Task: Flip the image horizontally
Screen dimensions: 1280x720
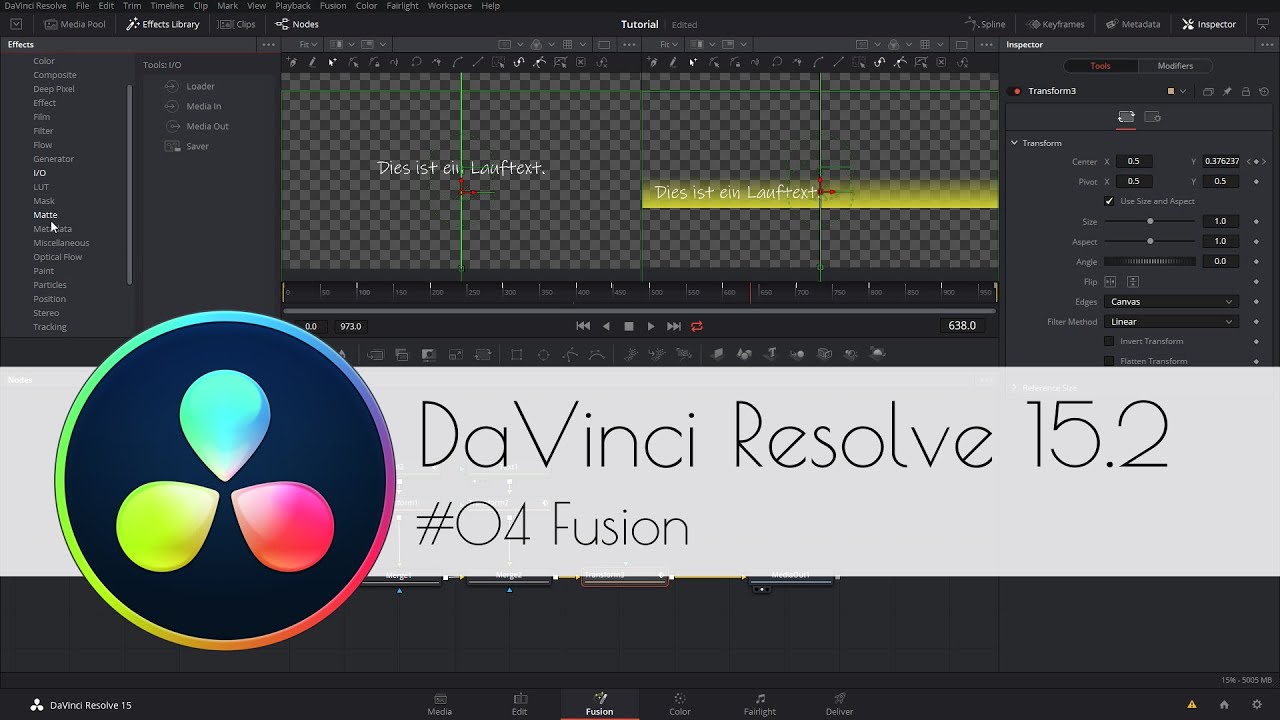Action: coord(1110,282)
